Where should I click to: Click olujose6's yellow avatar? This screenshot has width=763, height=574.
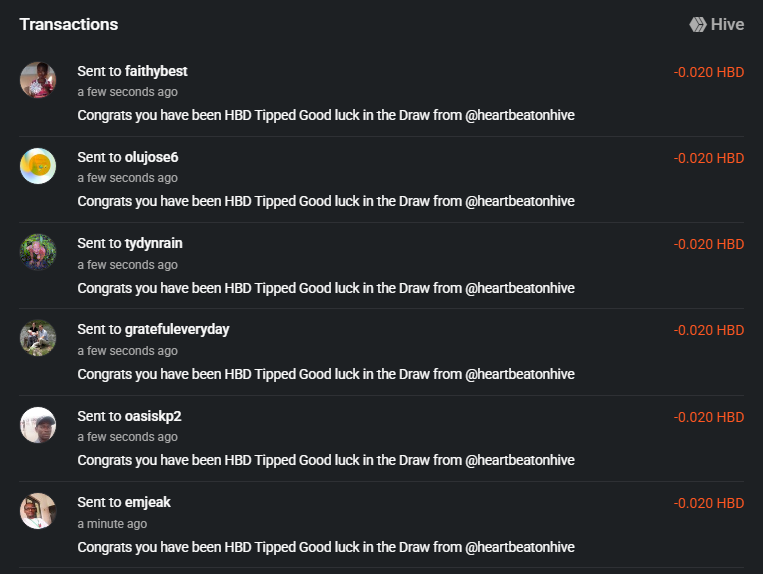[38, 166]
